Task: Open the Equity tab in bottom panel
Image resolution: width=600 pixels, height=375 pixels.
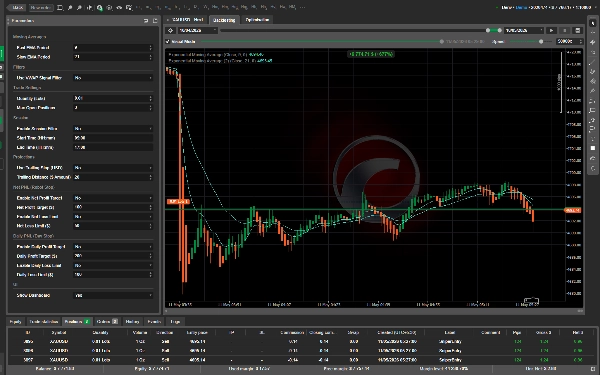Action: point(15,321)
